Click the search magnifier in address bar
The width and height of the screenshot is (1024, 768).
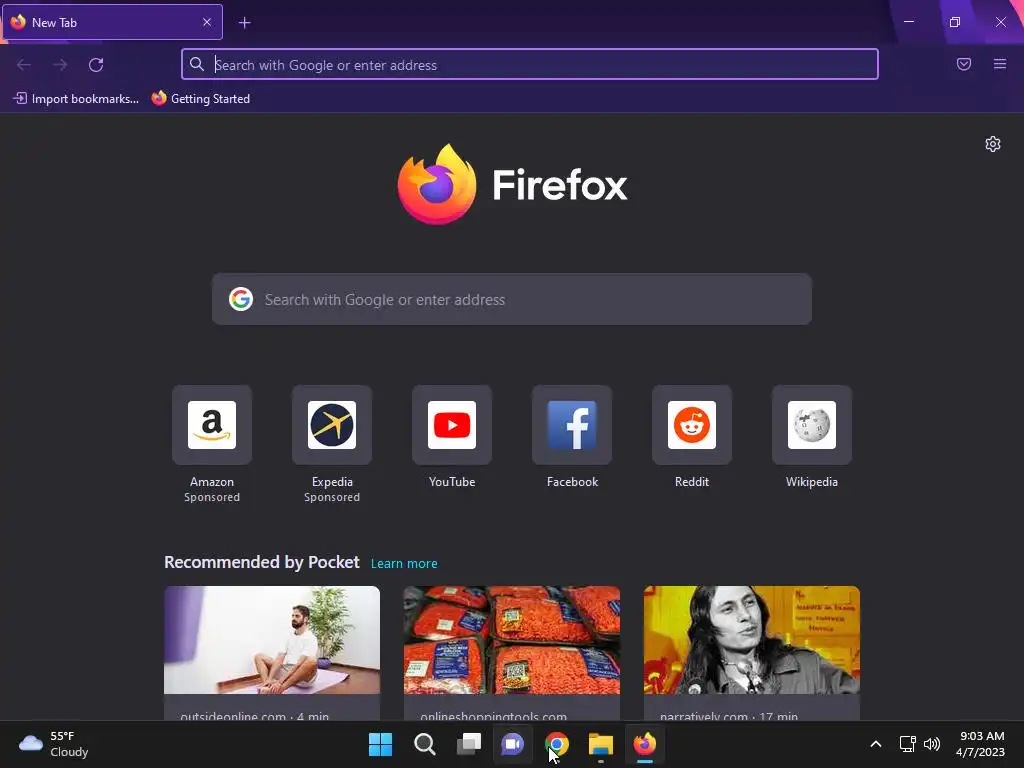click(197, 64)
